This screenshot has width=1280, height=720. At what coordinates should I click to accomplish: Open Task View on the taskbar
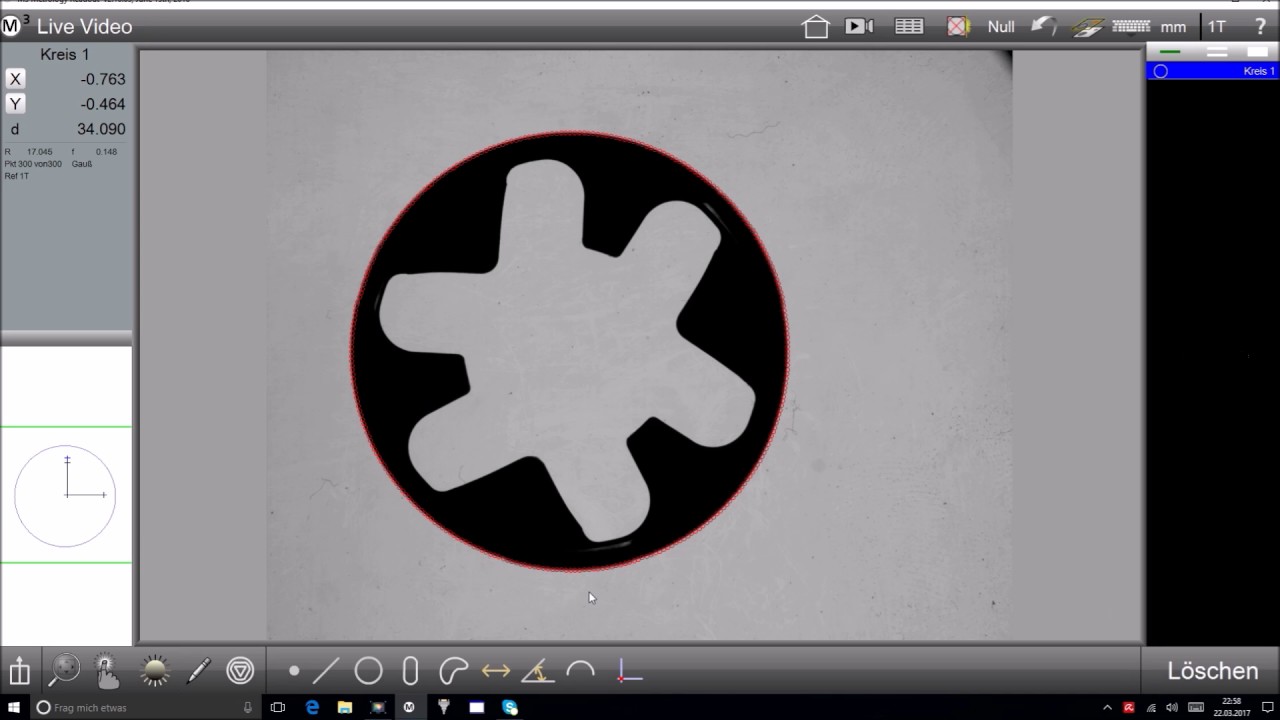tap(278, 707)
